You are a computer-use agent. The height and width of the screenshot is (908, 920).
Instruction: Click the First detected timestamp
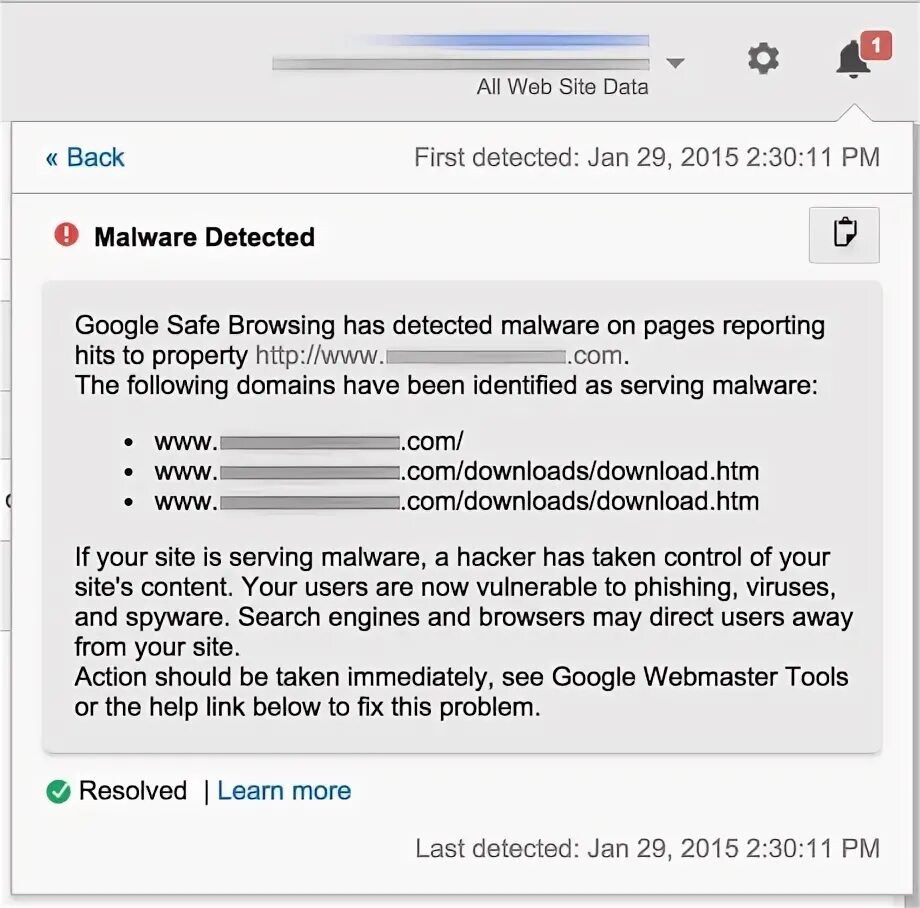pos(647,157)
